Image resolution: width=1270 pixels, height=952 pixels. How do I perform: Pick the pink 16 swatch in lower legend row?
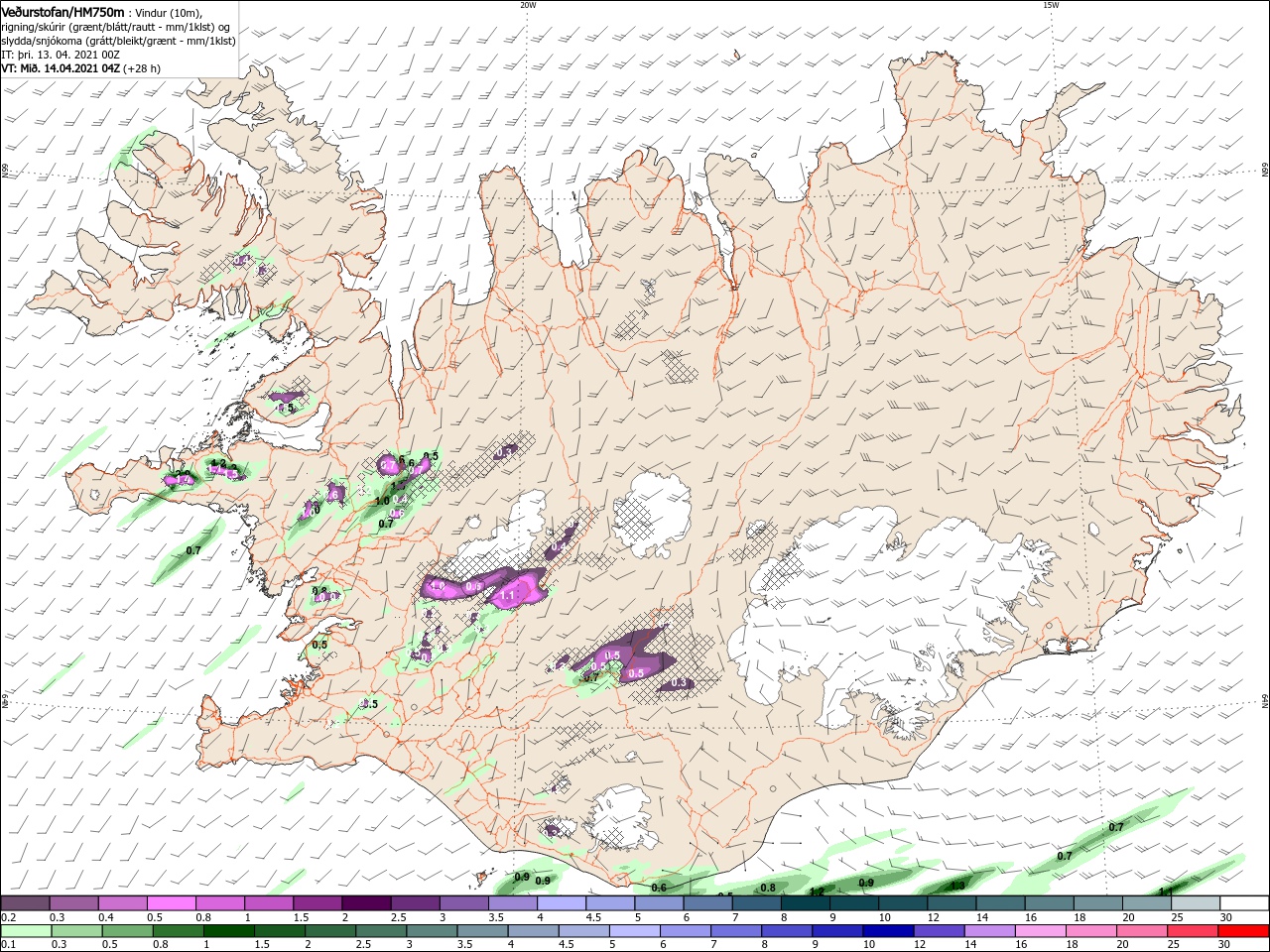click(1040, 931)
